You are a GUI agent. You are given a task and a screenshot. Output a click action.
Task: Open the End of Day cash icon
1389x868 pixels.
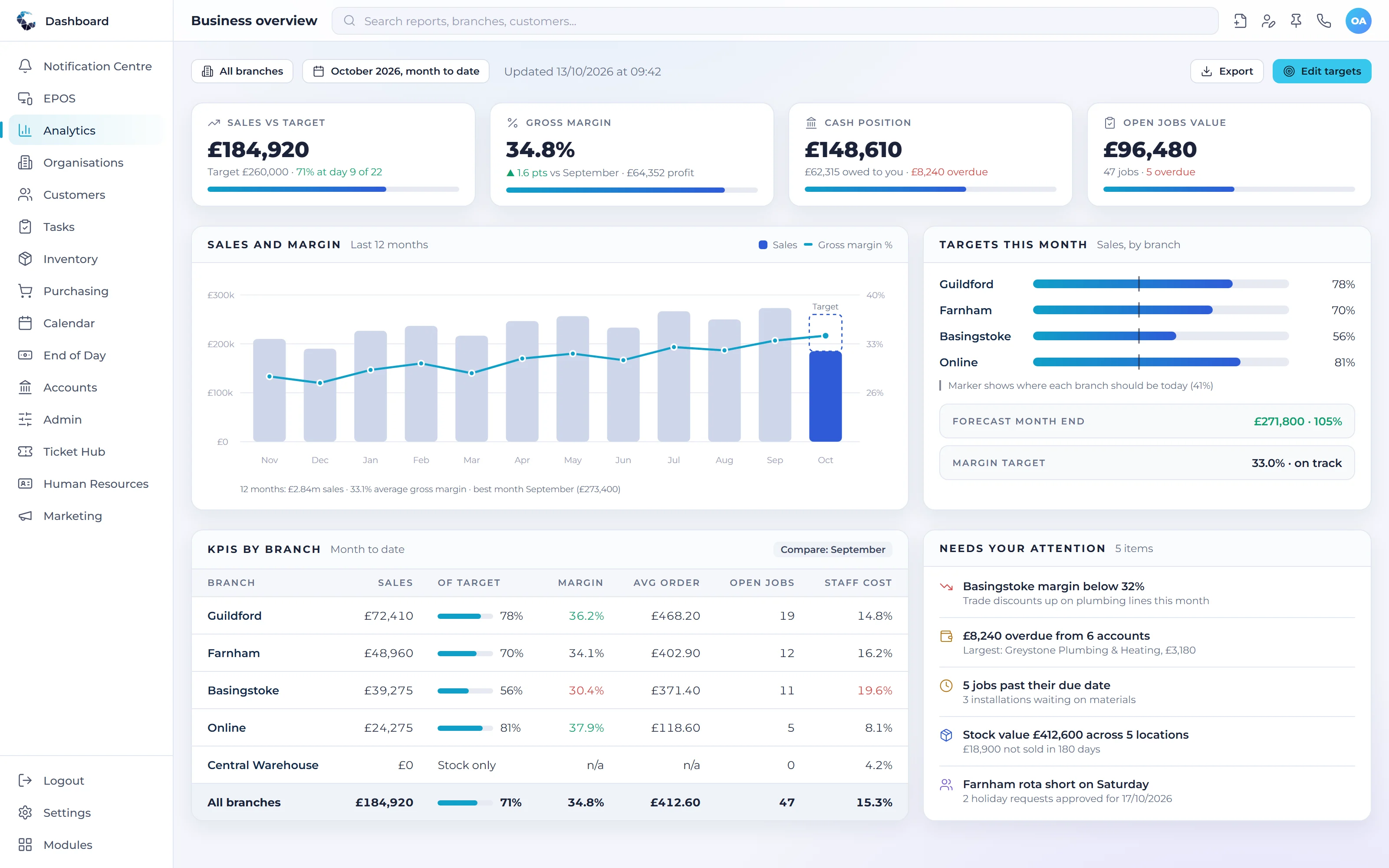click(x=25, y=355)
